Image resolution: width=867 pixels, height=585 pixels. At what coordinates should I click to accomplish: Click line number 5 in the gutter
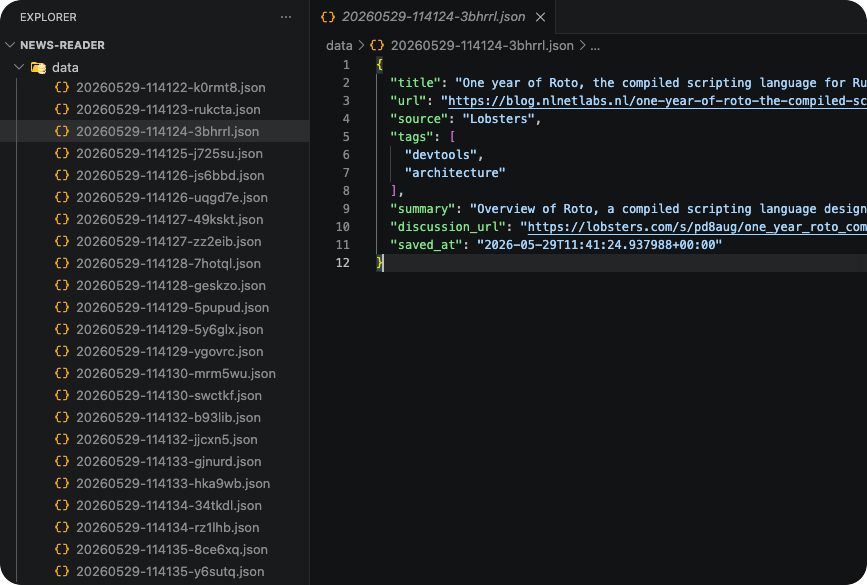click(346, 137)
